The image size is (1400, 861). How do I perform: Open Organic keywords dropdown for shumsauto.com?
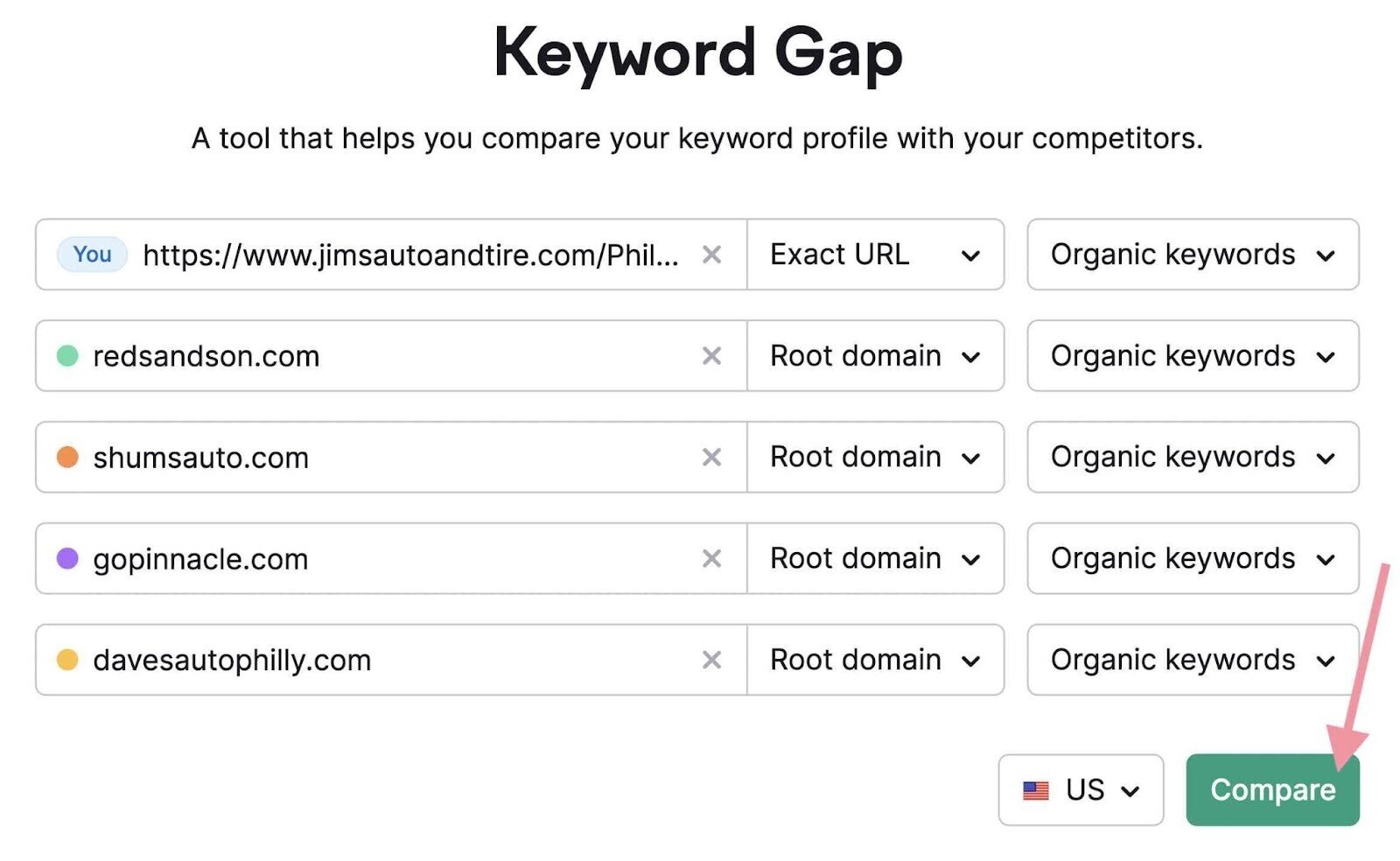(x=1192, y=457)
